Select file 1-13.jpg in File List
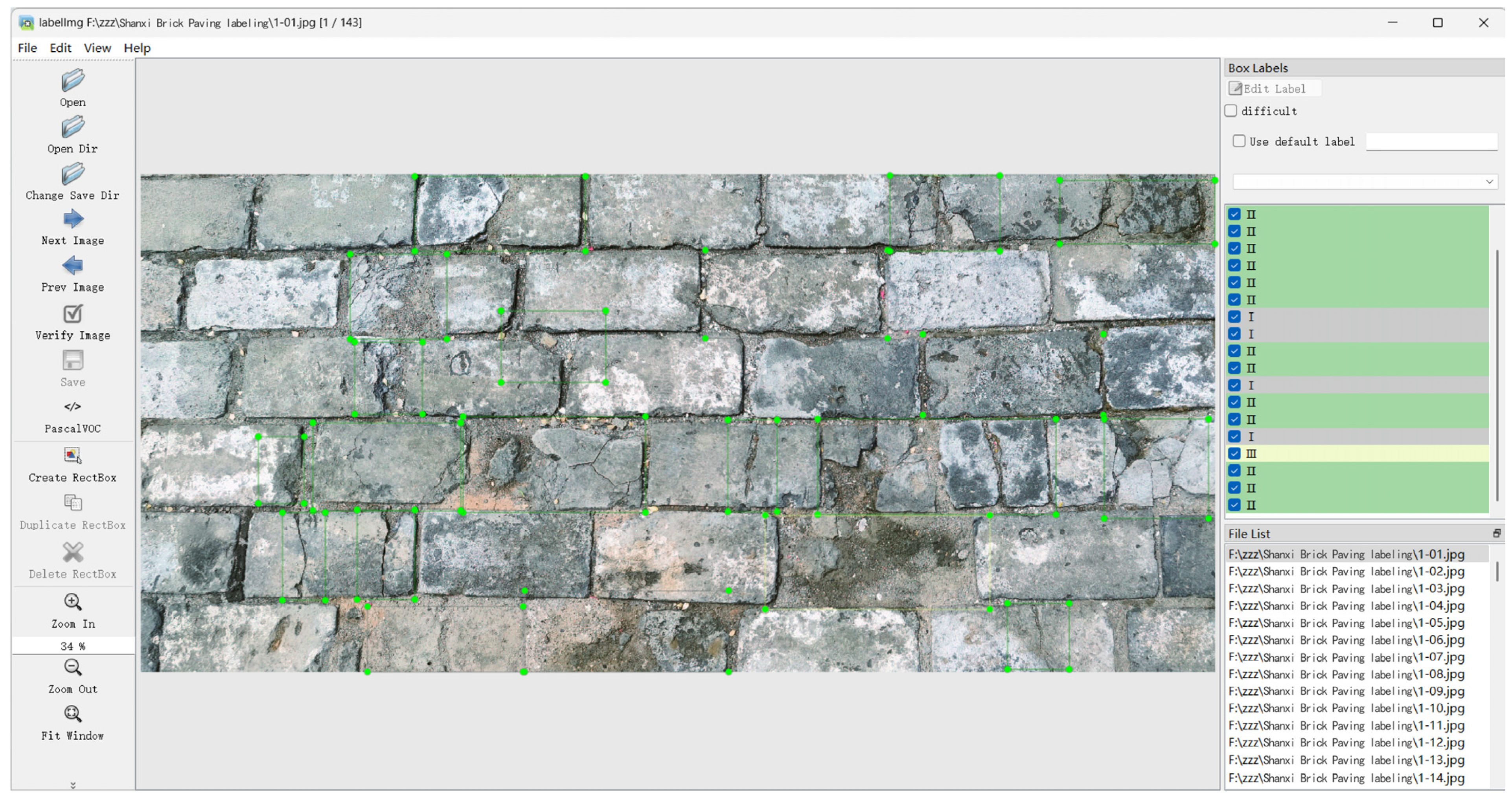The image size is (1512, 798). 1357,760
